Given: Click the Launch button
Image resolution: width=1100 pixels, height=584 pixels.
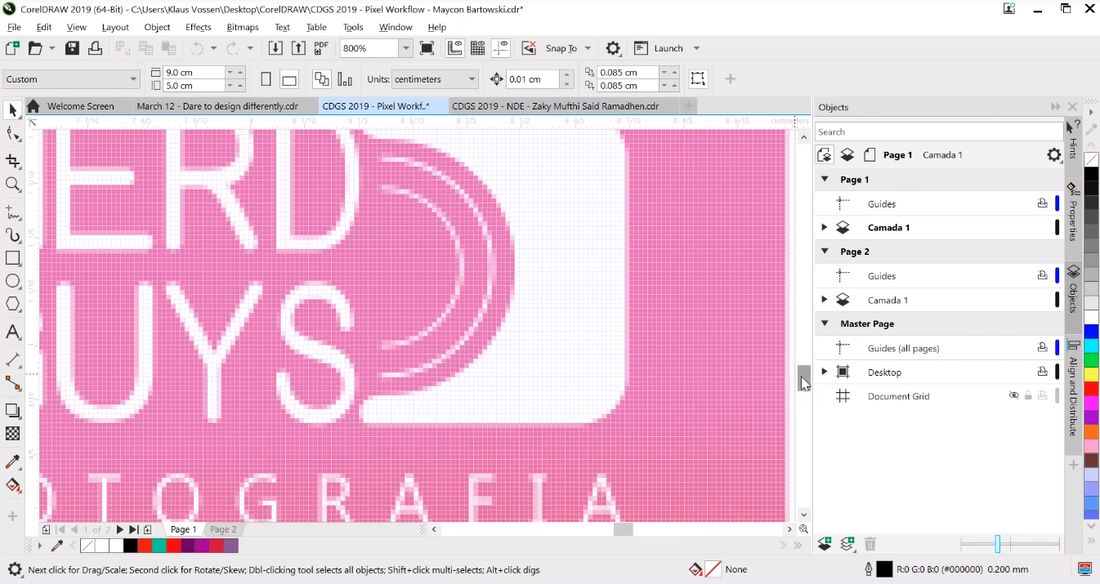Looking at the screenshot, I should click(667, 48).
